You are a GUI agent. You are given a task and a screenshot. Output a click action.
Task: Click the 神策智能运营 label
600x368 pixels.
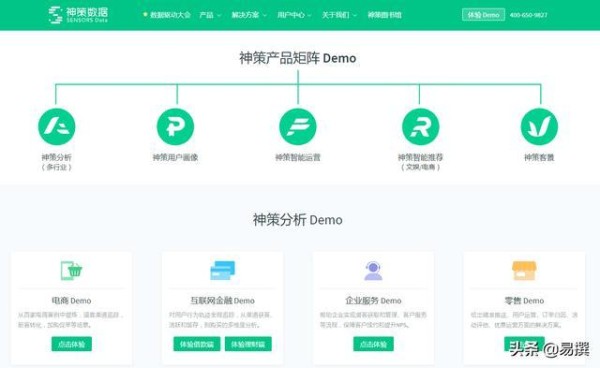click(x=298, y=157)
